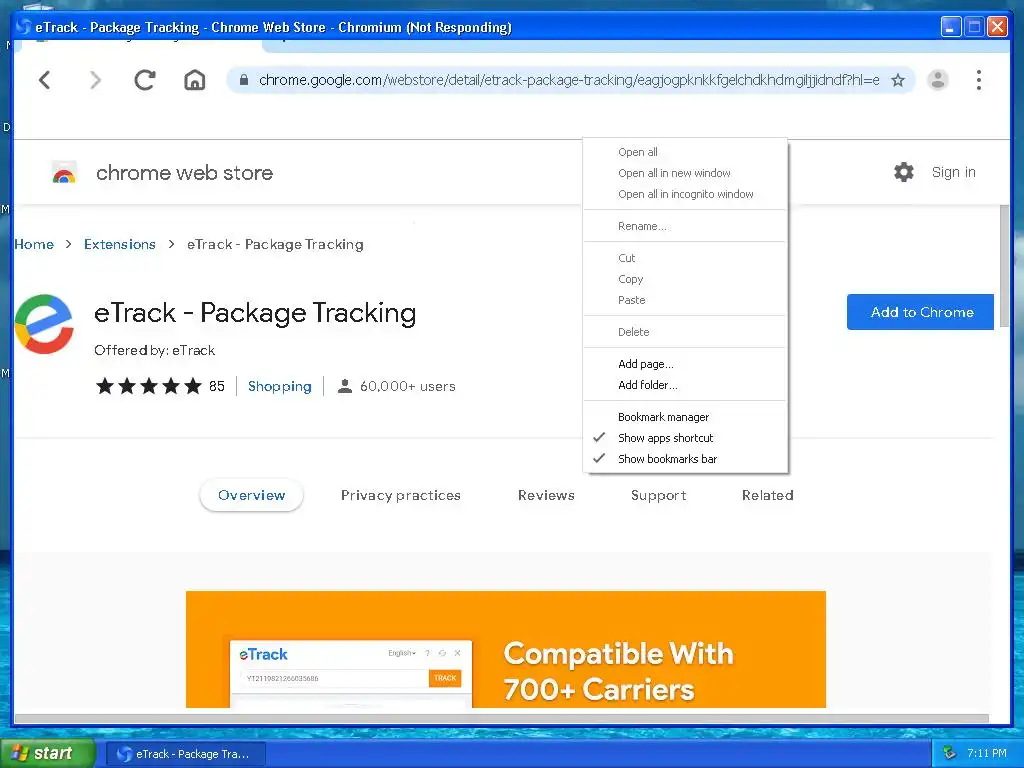Select Cut in the context menu
The width and height of the screenshot is (1024, 768).
[685, 258]
